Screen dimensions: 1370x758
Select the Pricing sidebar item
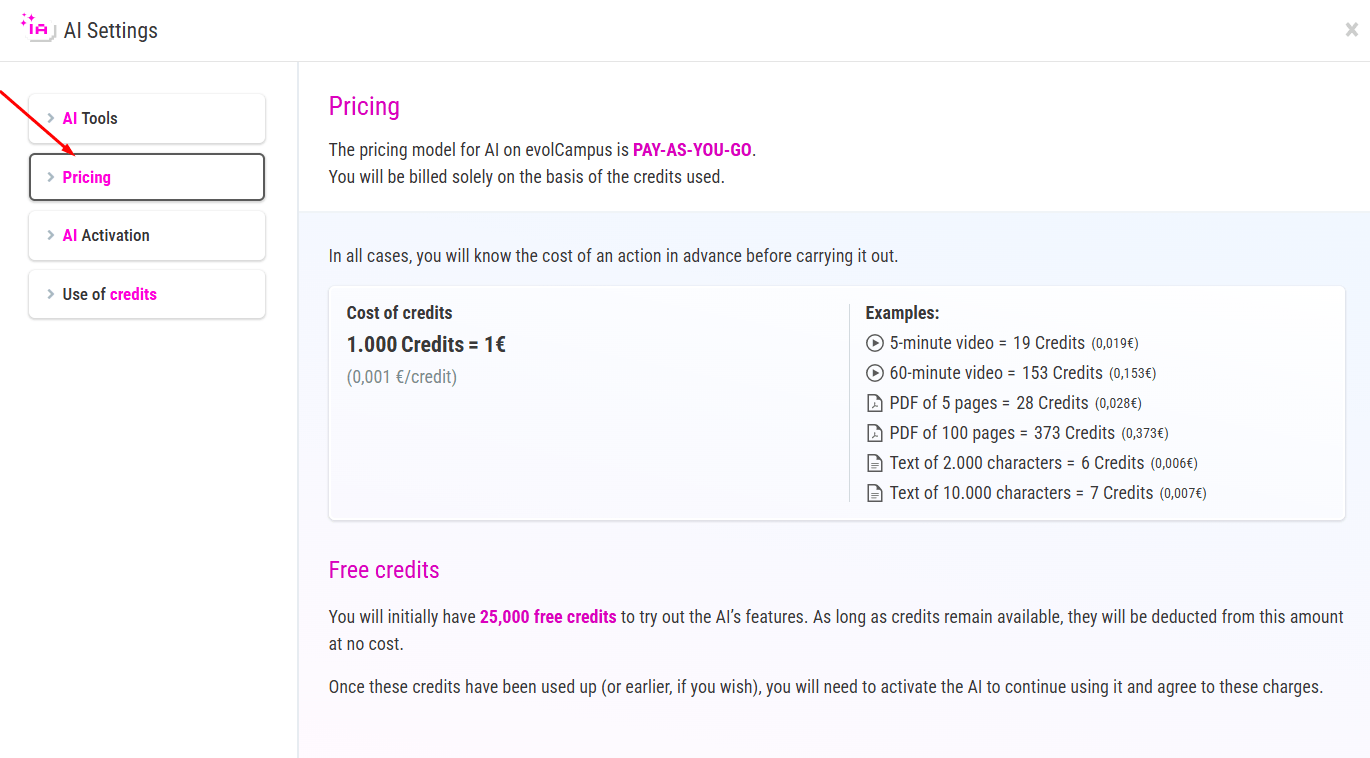147,177
